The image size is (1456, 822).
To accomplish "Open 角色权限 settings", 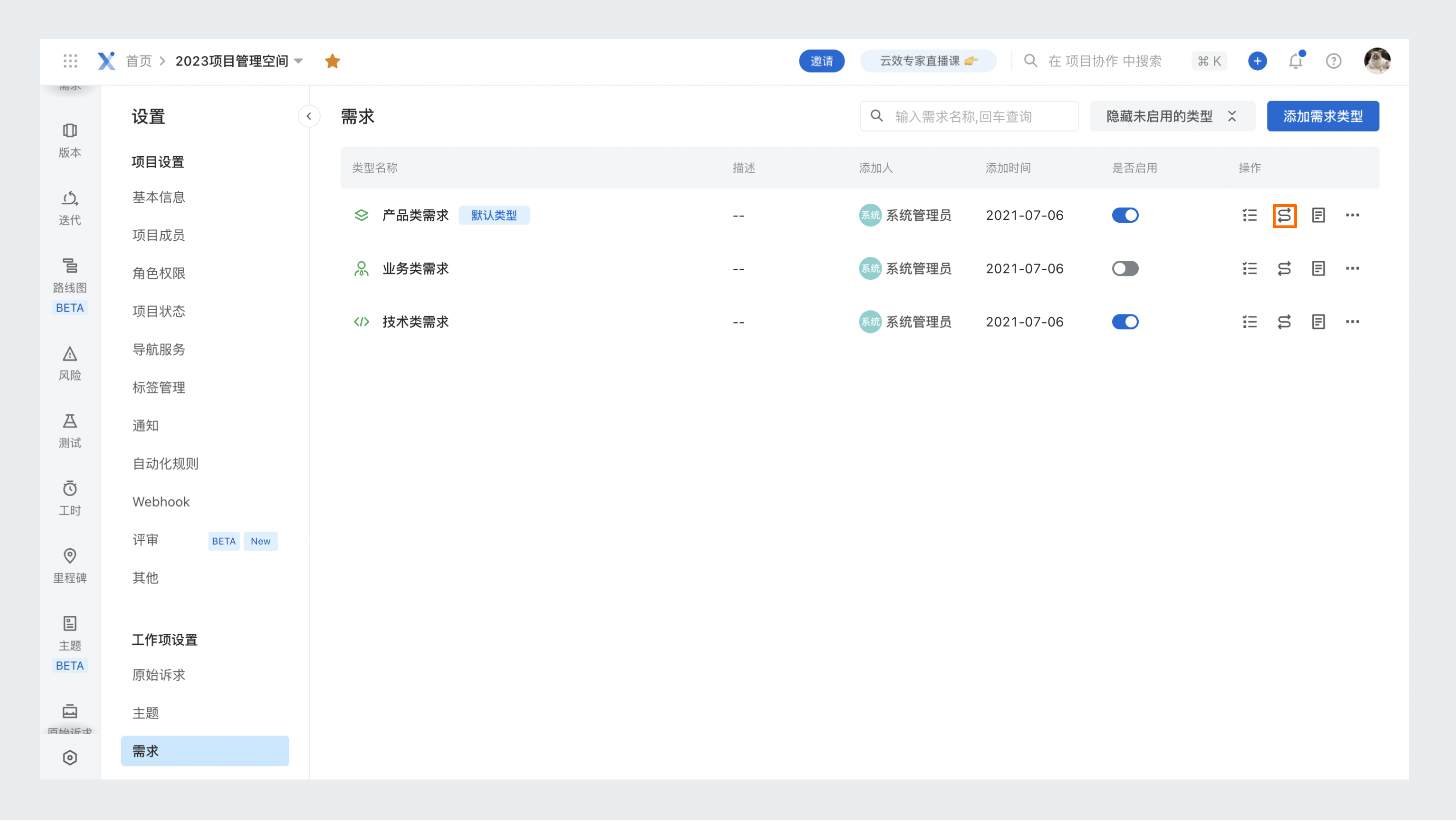I will 159,274.
